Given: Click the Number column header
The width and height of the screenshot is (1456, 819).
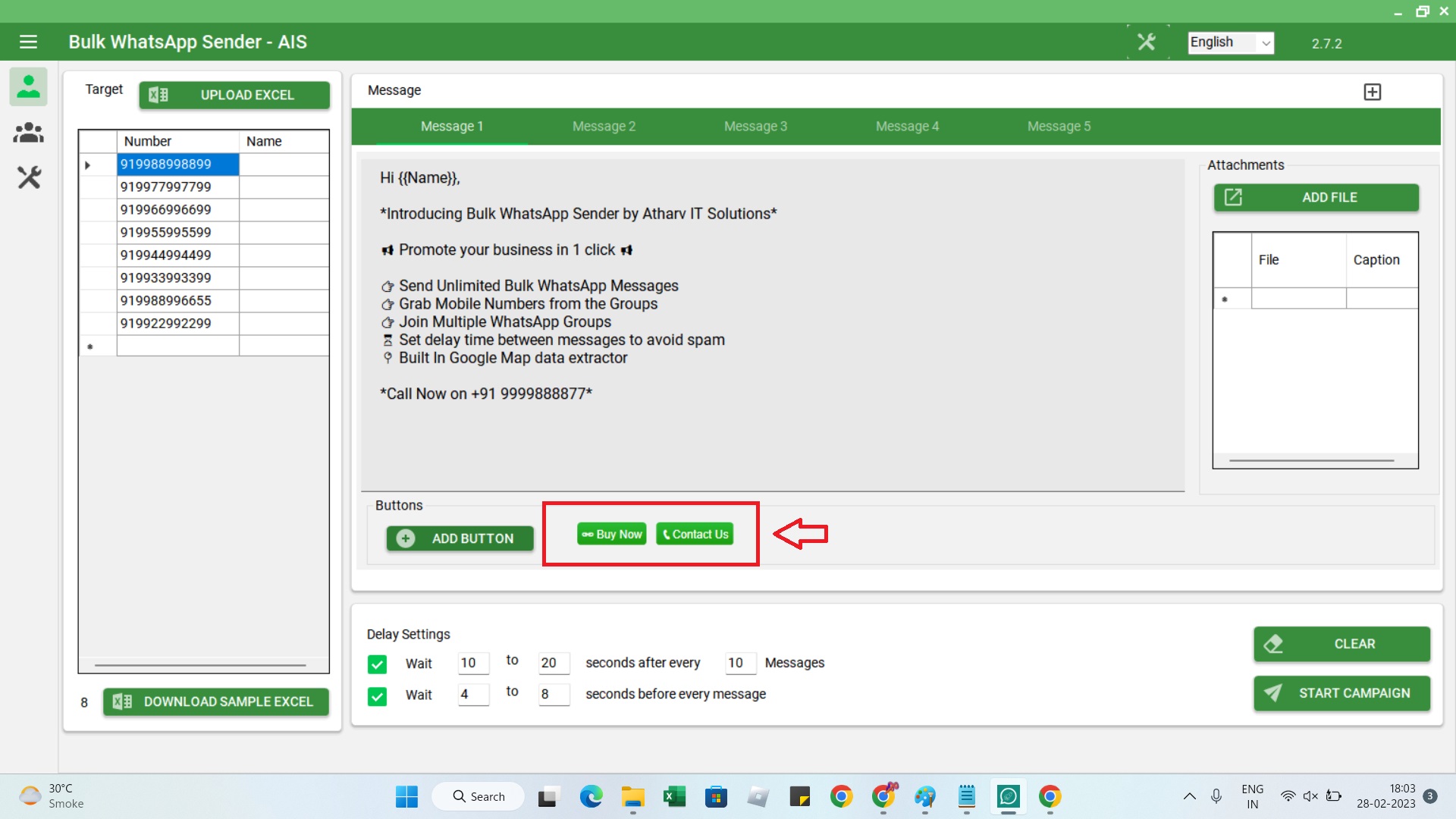Looking at the screenshot, I should click(177, 141).
